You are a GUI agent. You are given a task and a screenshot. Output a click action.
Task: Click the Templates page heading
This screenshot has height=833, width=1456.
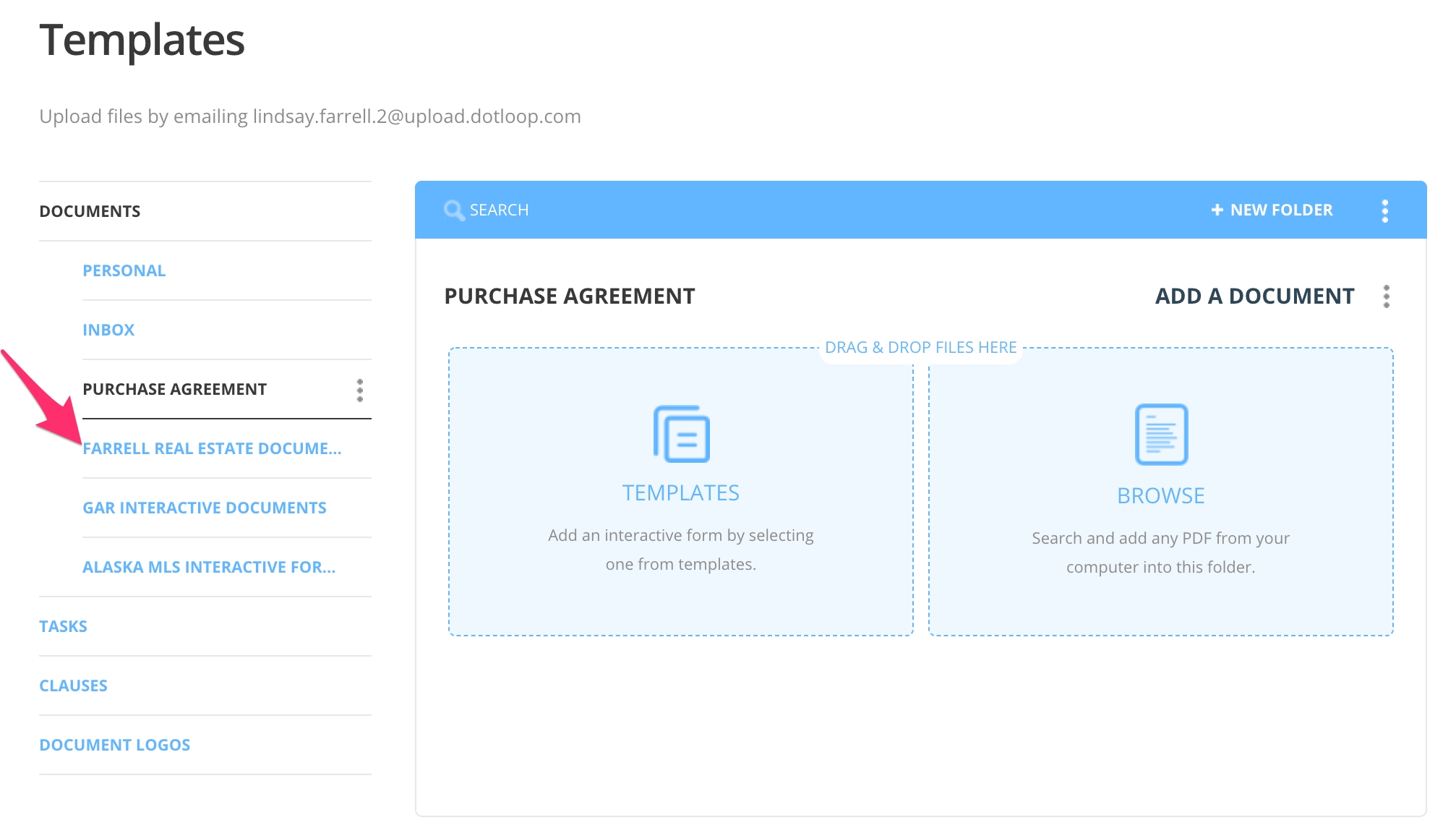[x=142, y=40]
